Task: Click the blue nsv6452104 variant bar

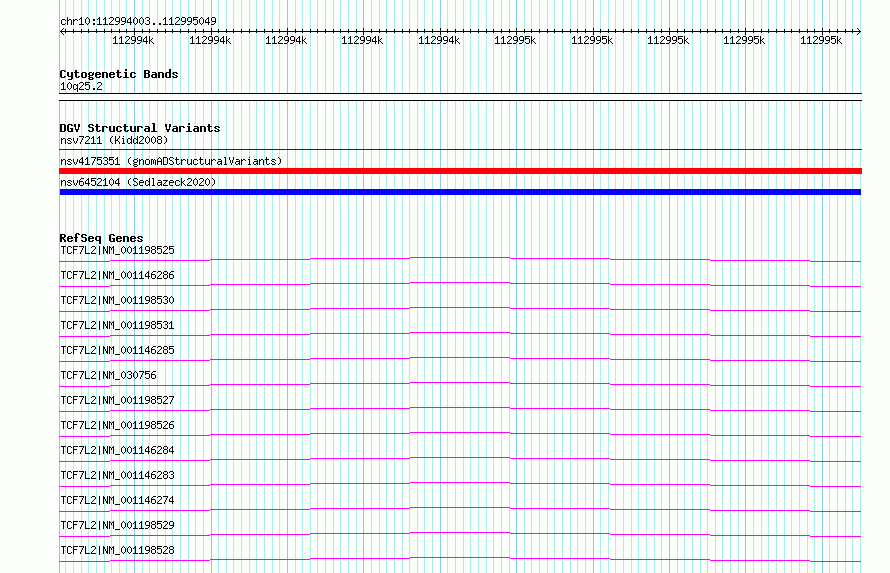Action: pyautogui.click(x=460, y=192)
